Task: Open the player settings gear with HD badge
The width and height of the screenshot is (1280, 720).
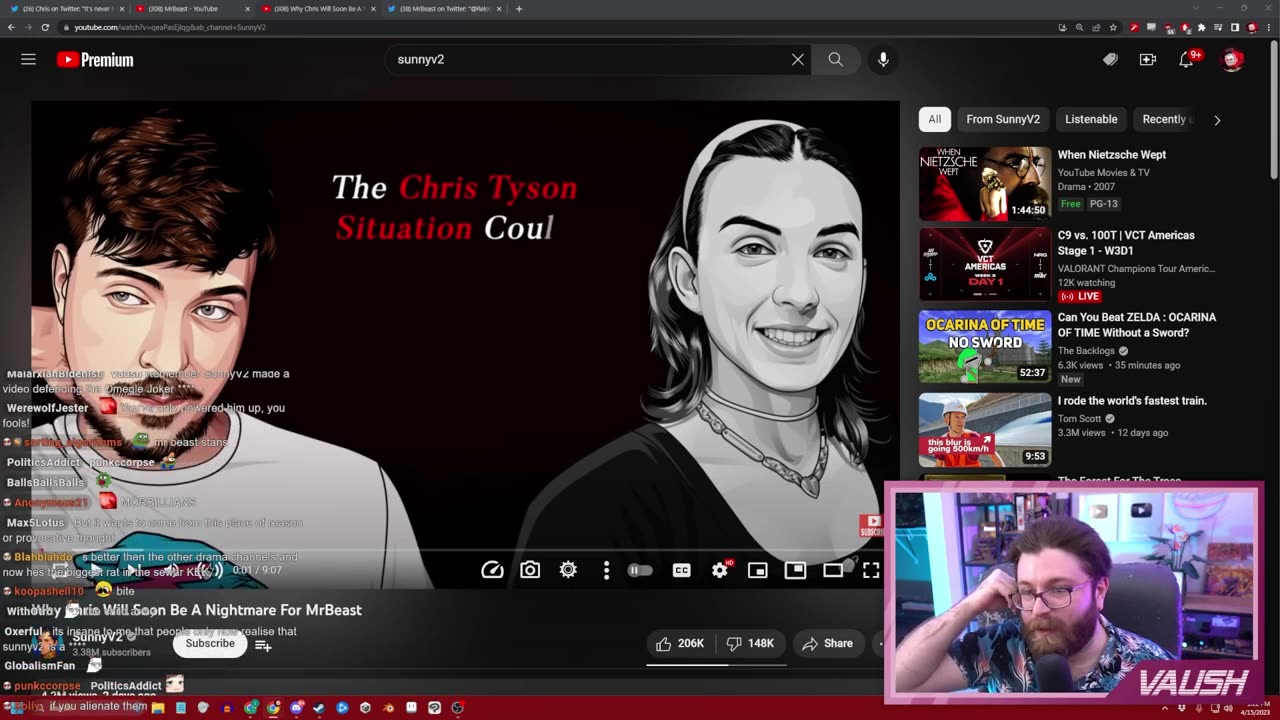Action: click(x=720, y=570)
